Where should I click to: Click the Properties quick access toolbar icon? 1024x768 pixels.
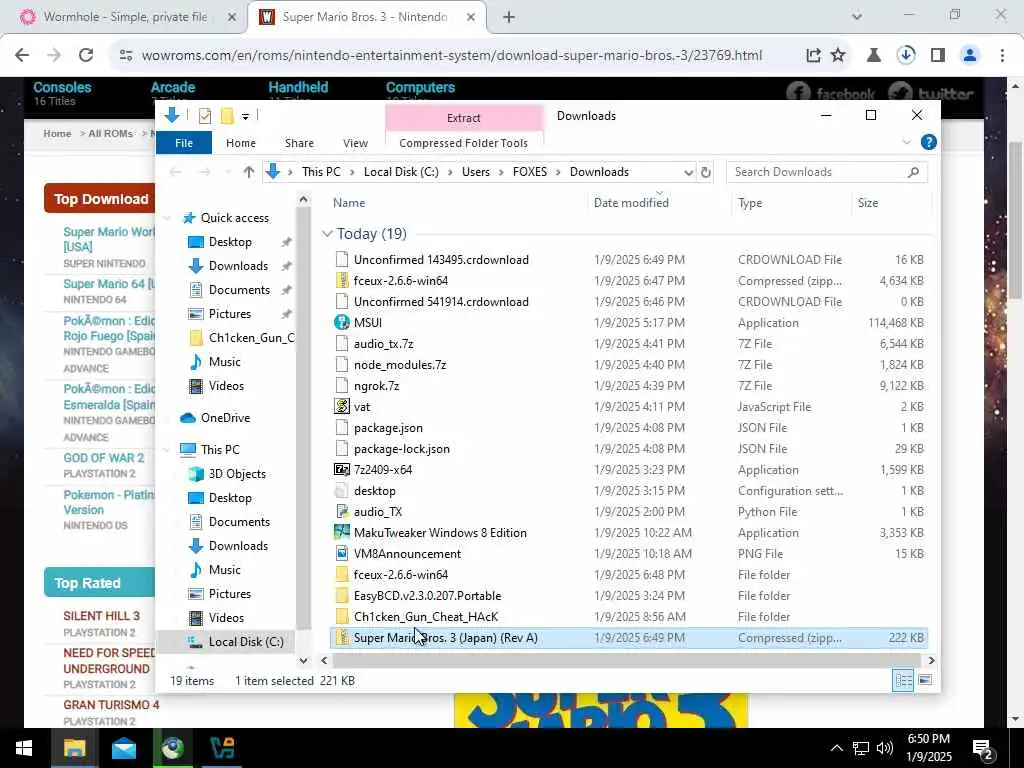(204, 116)
